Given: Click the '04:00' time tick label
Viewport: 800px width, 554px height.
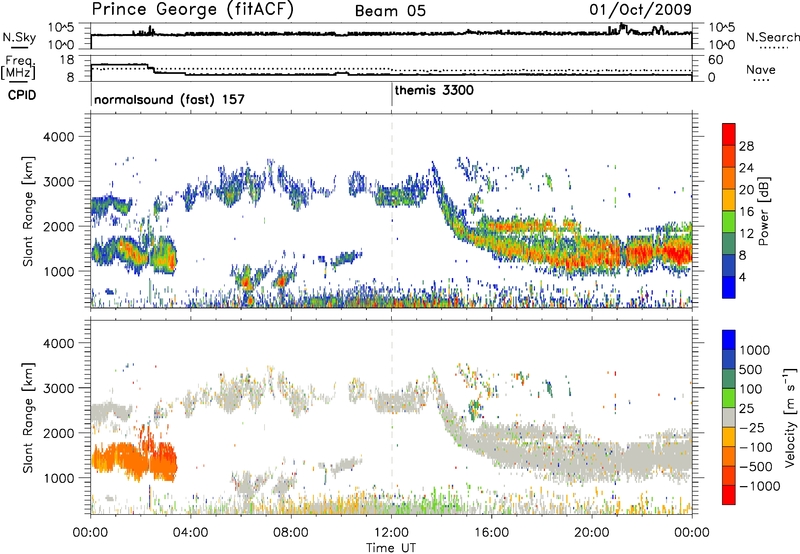Looking at the screenshot, I should 191,533.
